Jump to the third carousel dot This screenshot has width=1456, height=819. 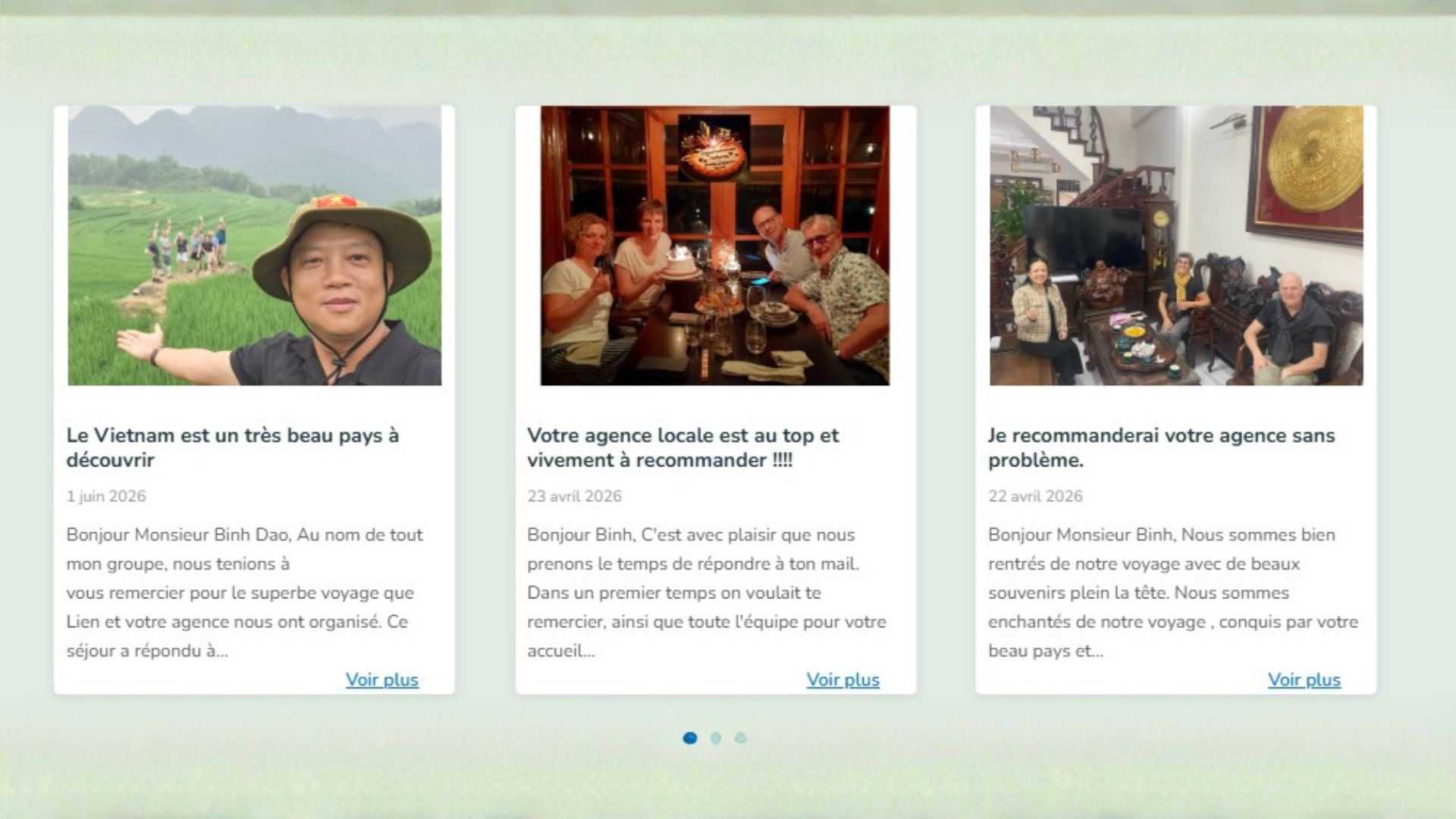coord(741,738)
